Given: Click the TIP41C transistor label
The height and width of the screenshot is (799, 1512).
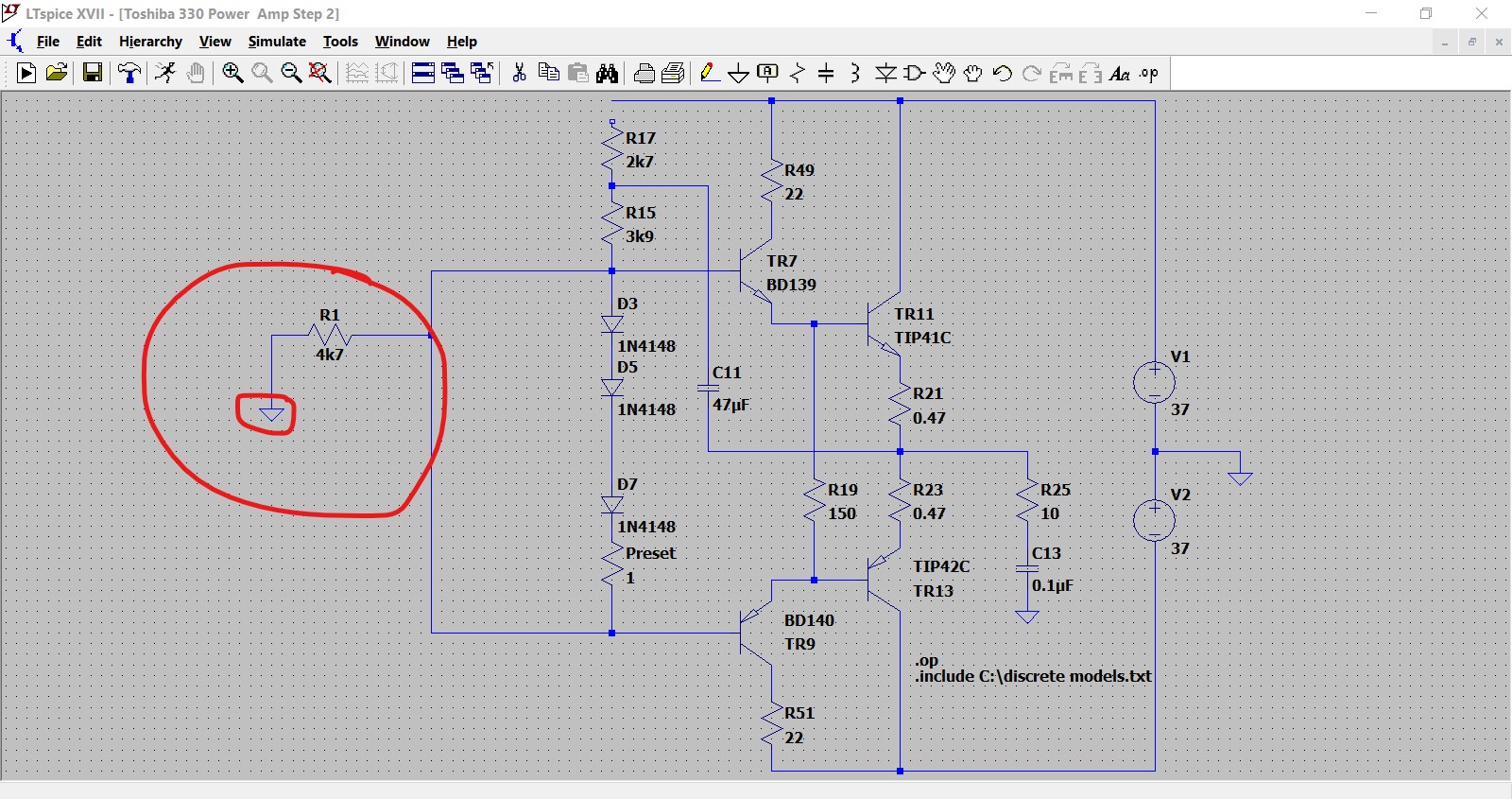Looking at the screenshot, I should pos(922,338).
